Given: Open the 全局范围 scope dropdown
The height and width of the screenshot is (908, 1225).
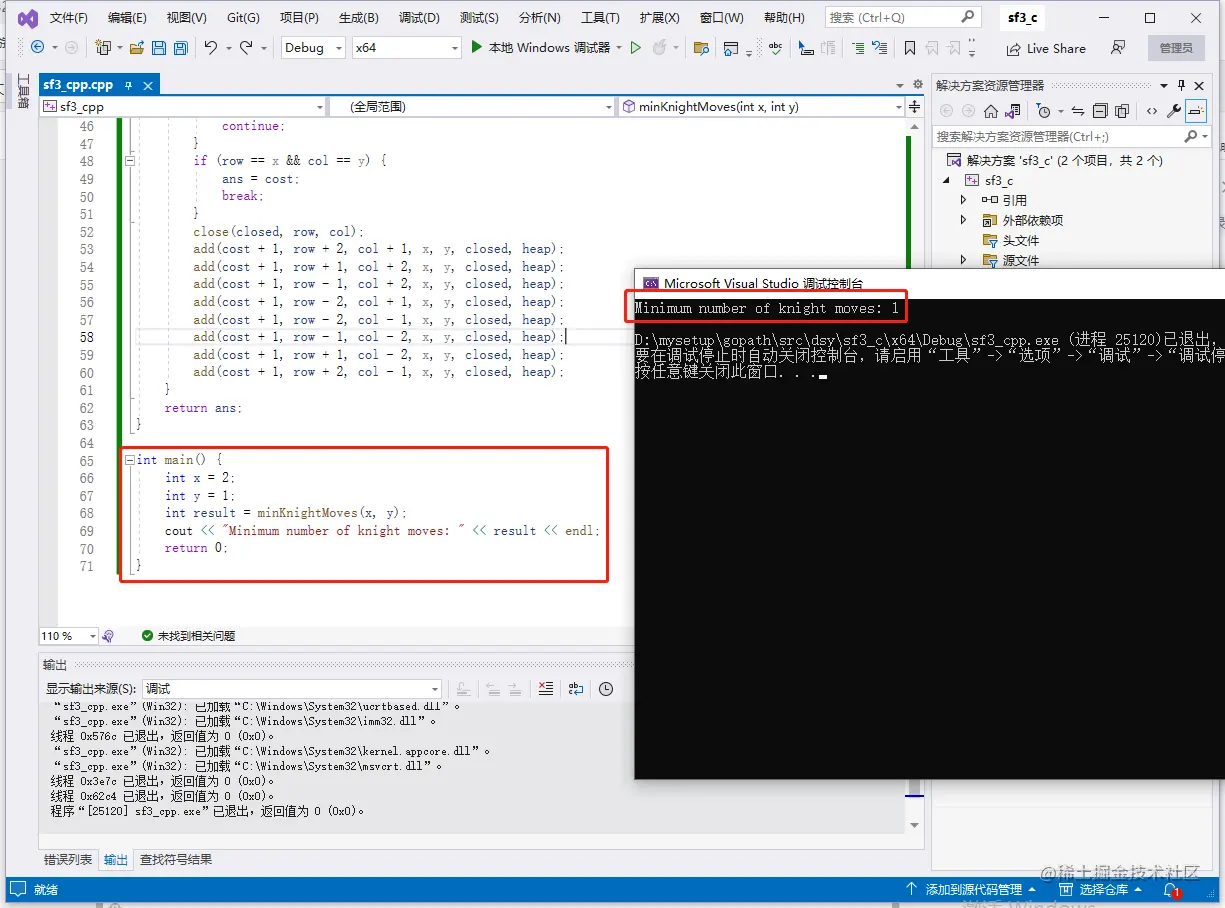Looking at the screenshot, I should point(471,106).
